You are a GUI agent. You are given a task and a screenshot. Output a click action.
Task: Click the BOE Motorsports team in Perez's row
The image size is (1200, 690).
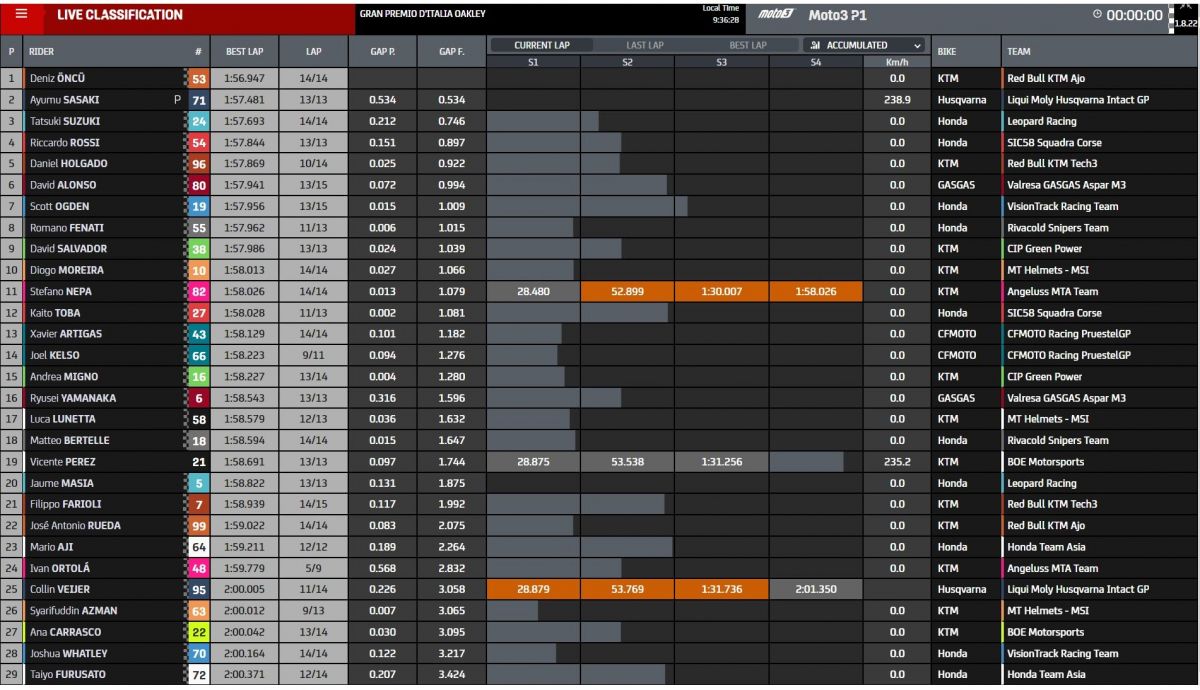[x=1045, y=462]
